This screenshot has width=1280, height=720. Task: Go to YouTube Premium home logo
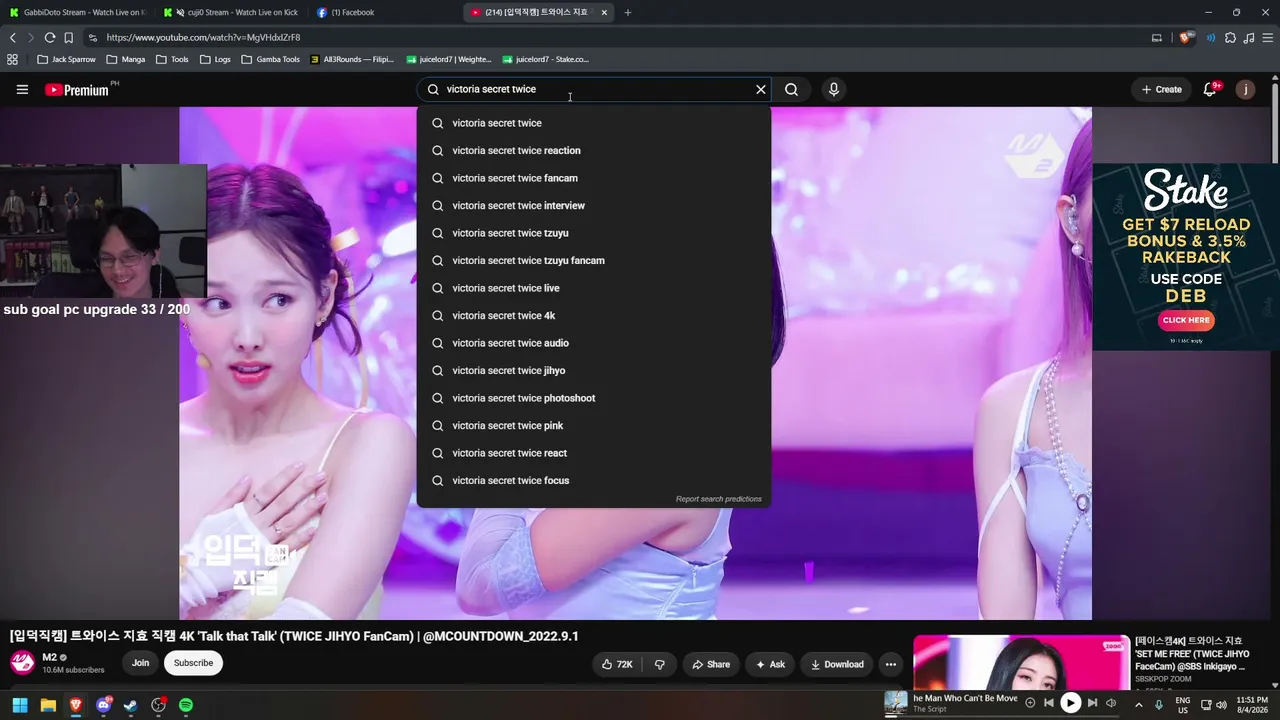(x=77, y=90)
